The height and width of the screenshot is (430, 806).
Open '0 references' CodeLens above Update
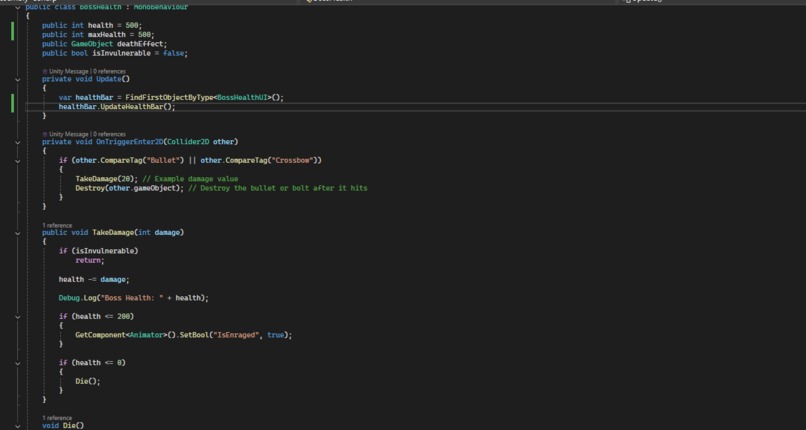(109, 71)
